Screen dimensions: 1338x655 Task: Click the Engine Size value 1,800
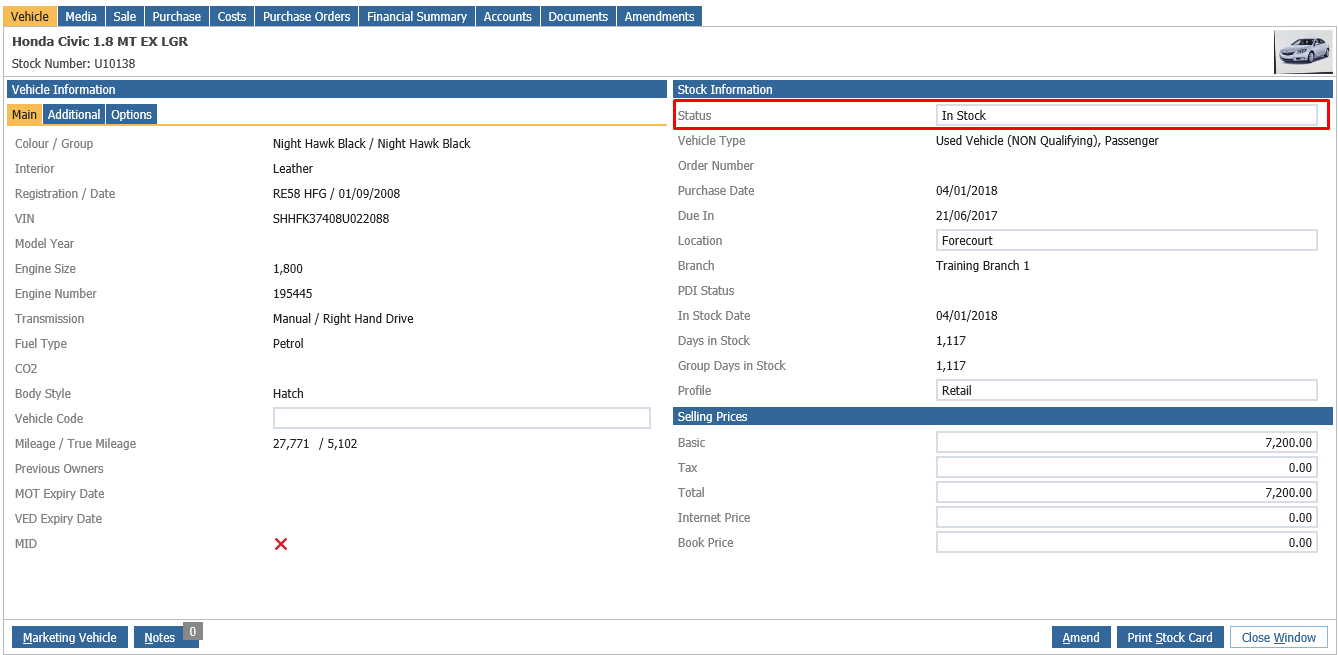[x=288, y=269]
